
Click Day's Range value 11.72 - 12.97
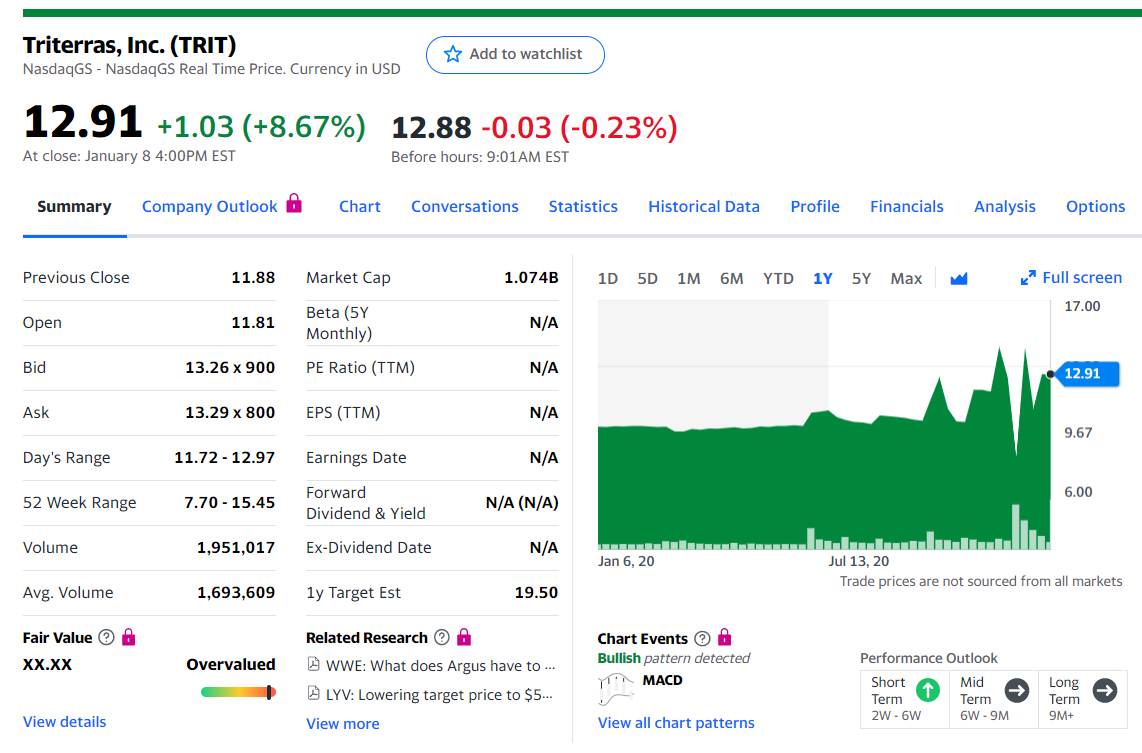[x=224, y=457]
